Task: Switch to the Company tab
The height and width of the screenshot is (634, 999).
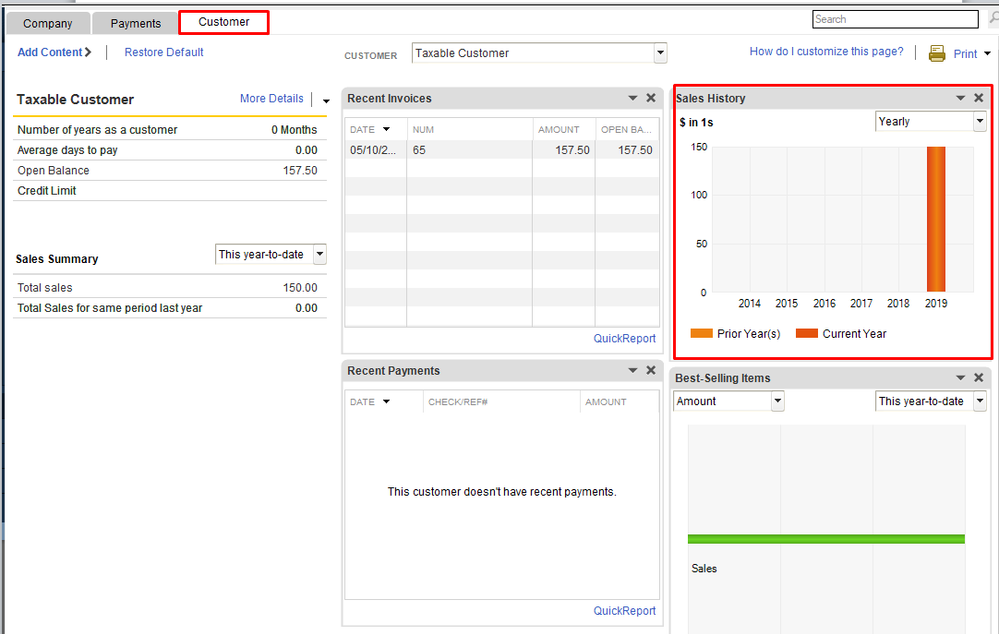Action: pyautogui.click(x=48, y=23)
